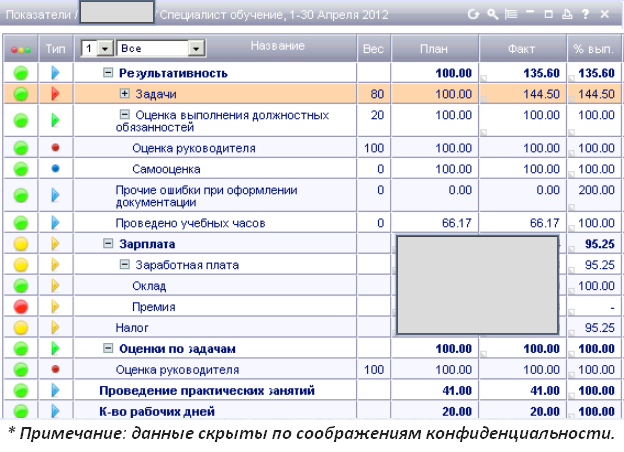
Task: Click the list view icon in title bar
Action: [511, 14]
